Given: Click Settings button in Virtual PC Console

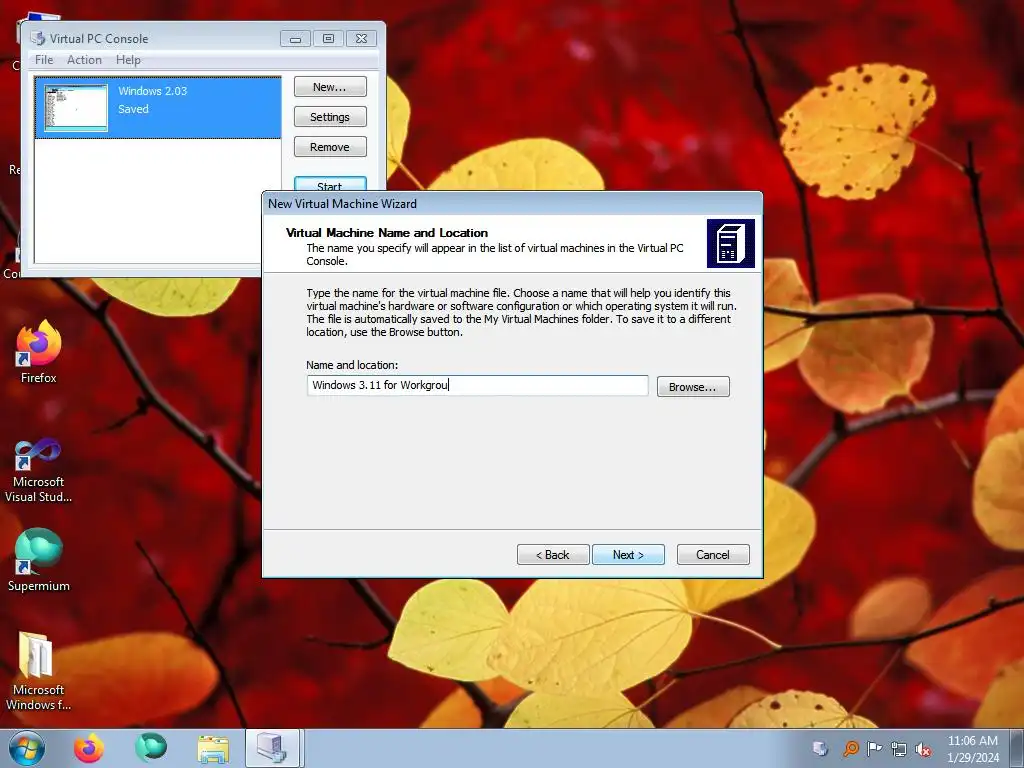Looking at the screenshot, I should click(330, 117).
